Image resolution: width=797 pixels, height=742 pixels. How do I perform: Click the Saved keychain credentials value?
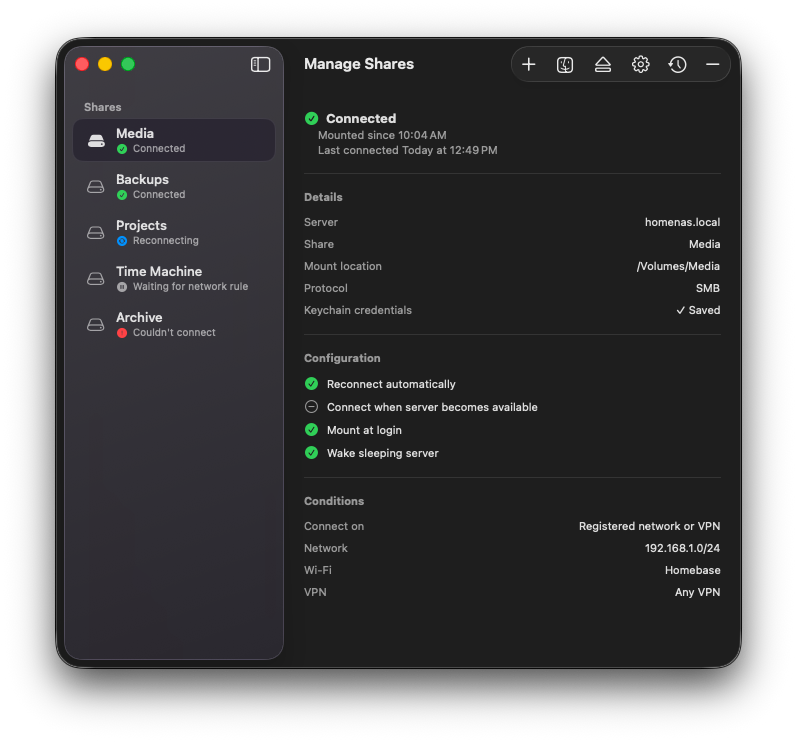(698, 310)
